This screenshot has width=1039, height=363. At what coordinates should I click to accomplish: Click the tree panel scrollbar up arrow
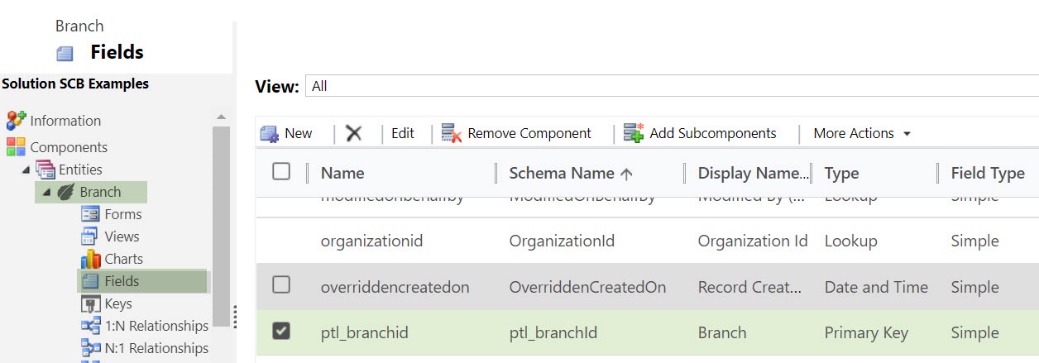point(221,117)
